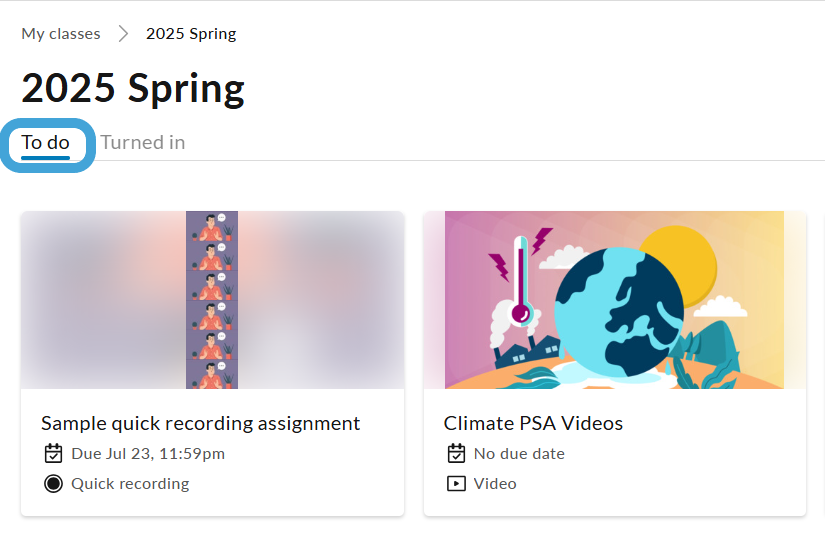This screenshot has width=825, height=536.
Task: Click the large 2025 Spring page heading
Action: (x=133, y=88)
